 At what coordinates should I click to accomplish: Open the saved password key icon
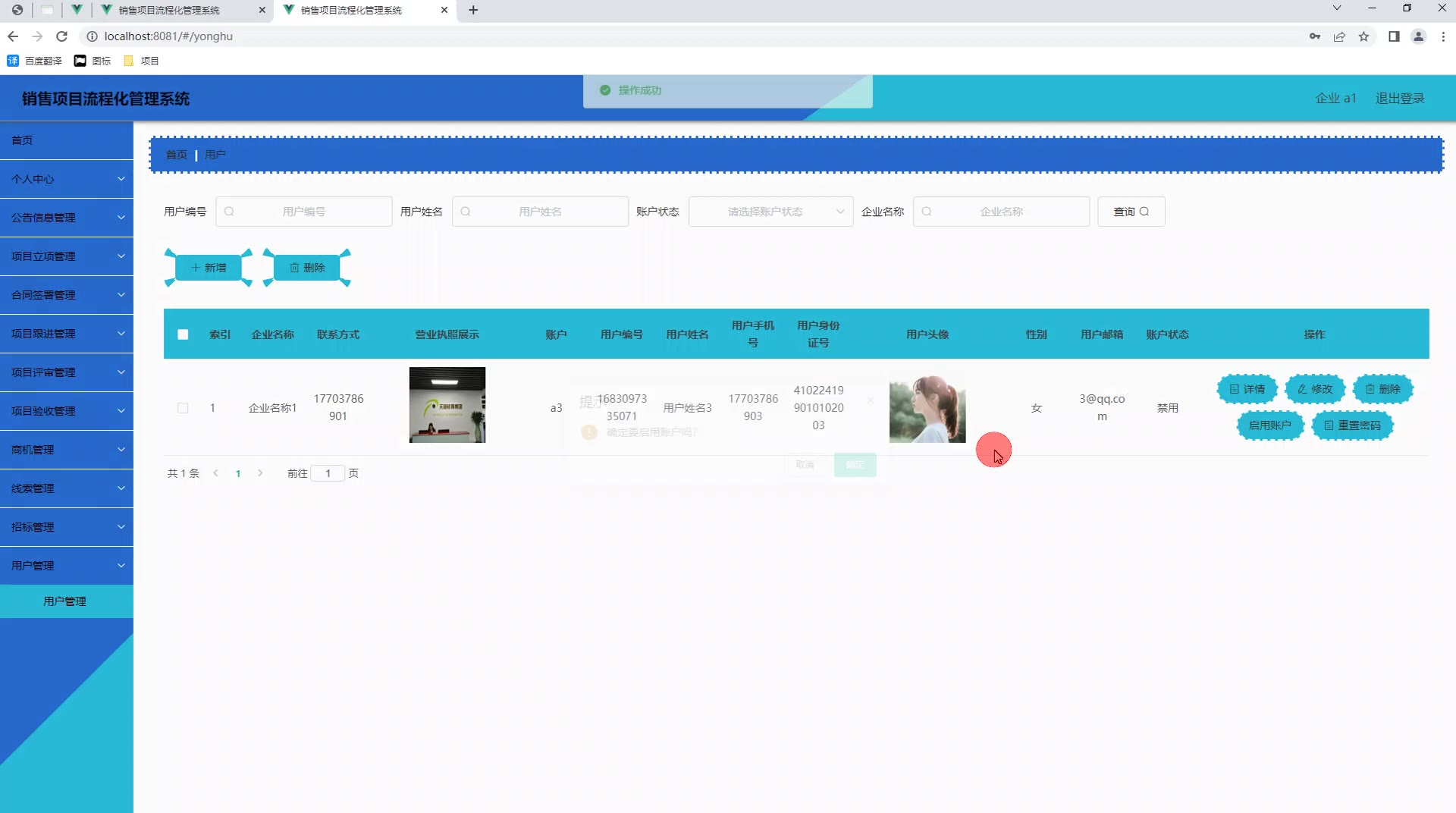click(1315, 36)
